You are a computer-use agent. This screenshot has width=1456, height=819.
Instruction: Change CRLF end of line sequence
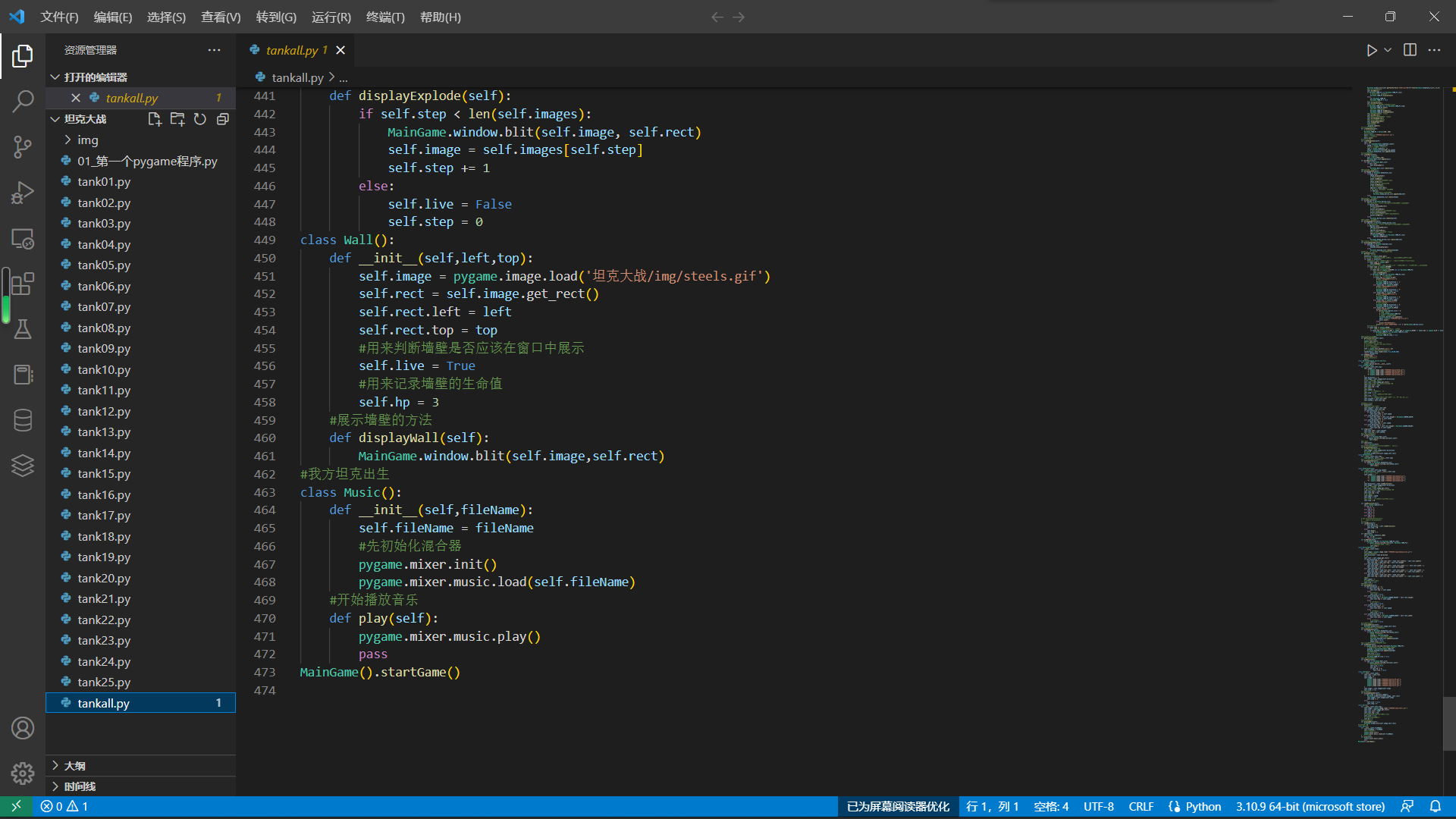point(1141,806)
